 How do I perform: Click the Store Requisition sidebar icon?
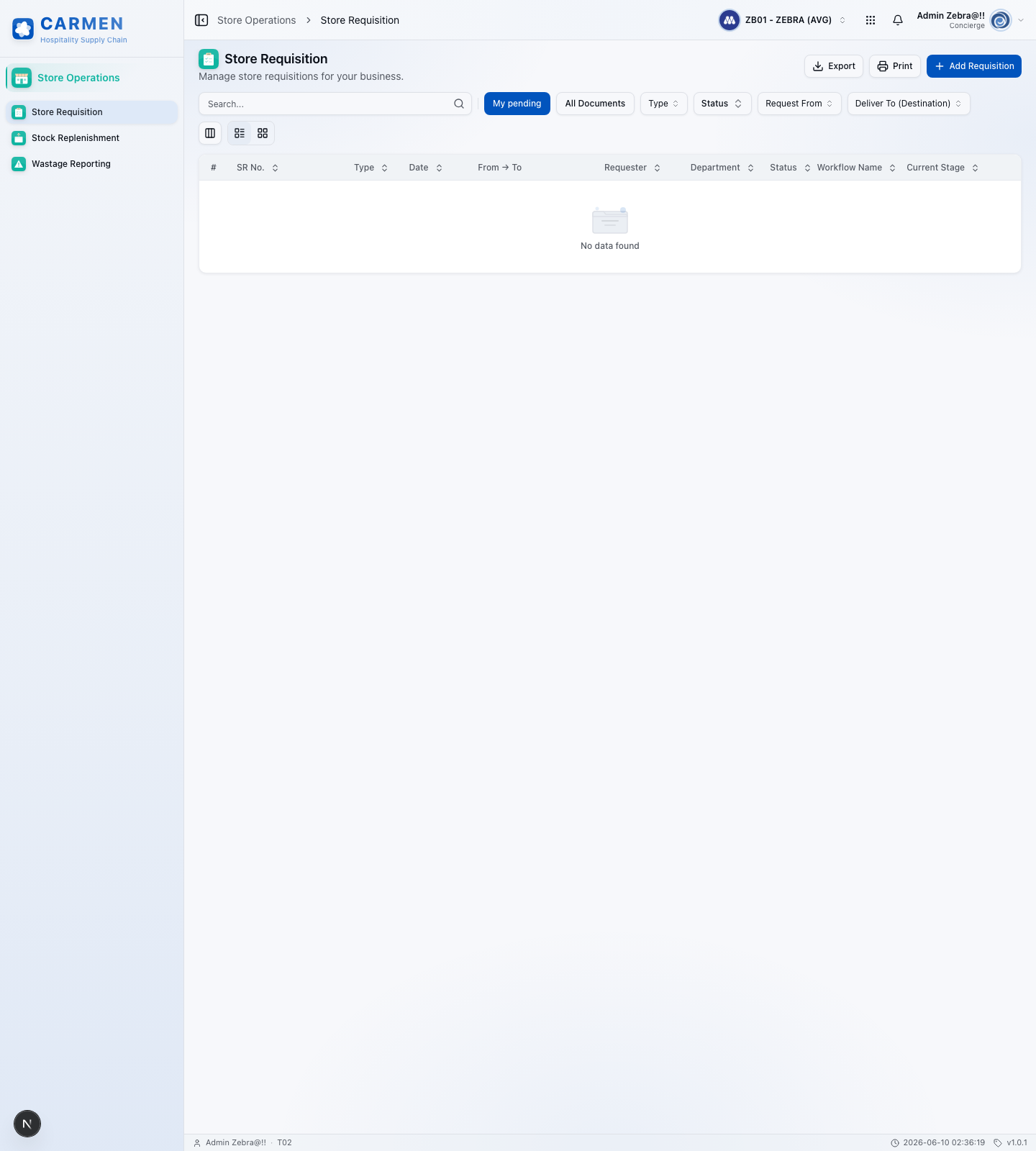19,112
